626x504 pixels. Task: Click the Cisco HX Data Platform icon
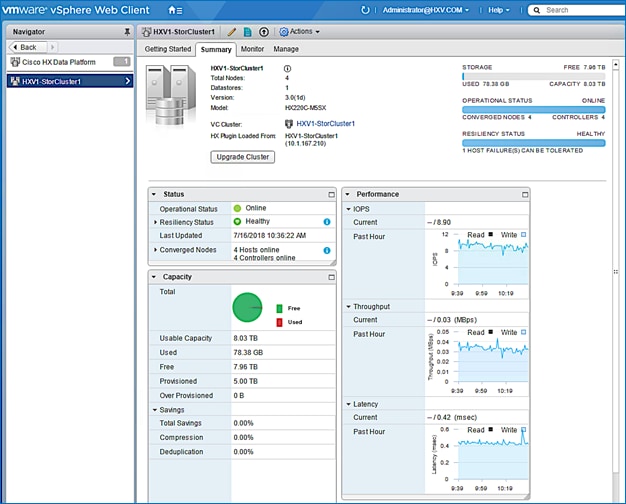tap(15, 62)
